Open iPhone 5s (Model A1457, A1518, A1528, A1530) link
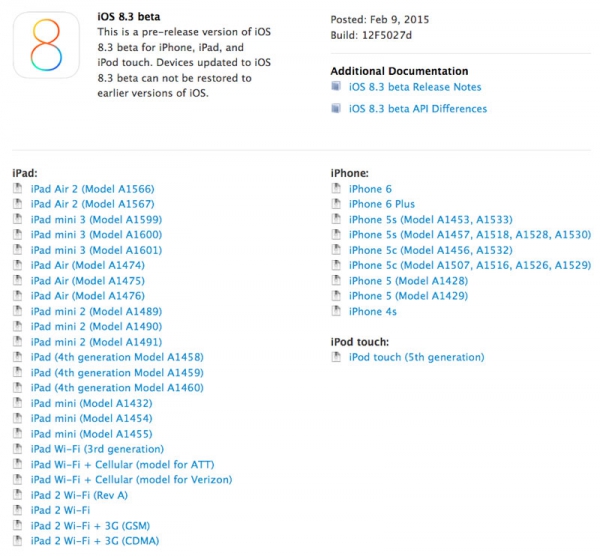This screenshot has height=556, width=600. point(470,235)
